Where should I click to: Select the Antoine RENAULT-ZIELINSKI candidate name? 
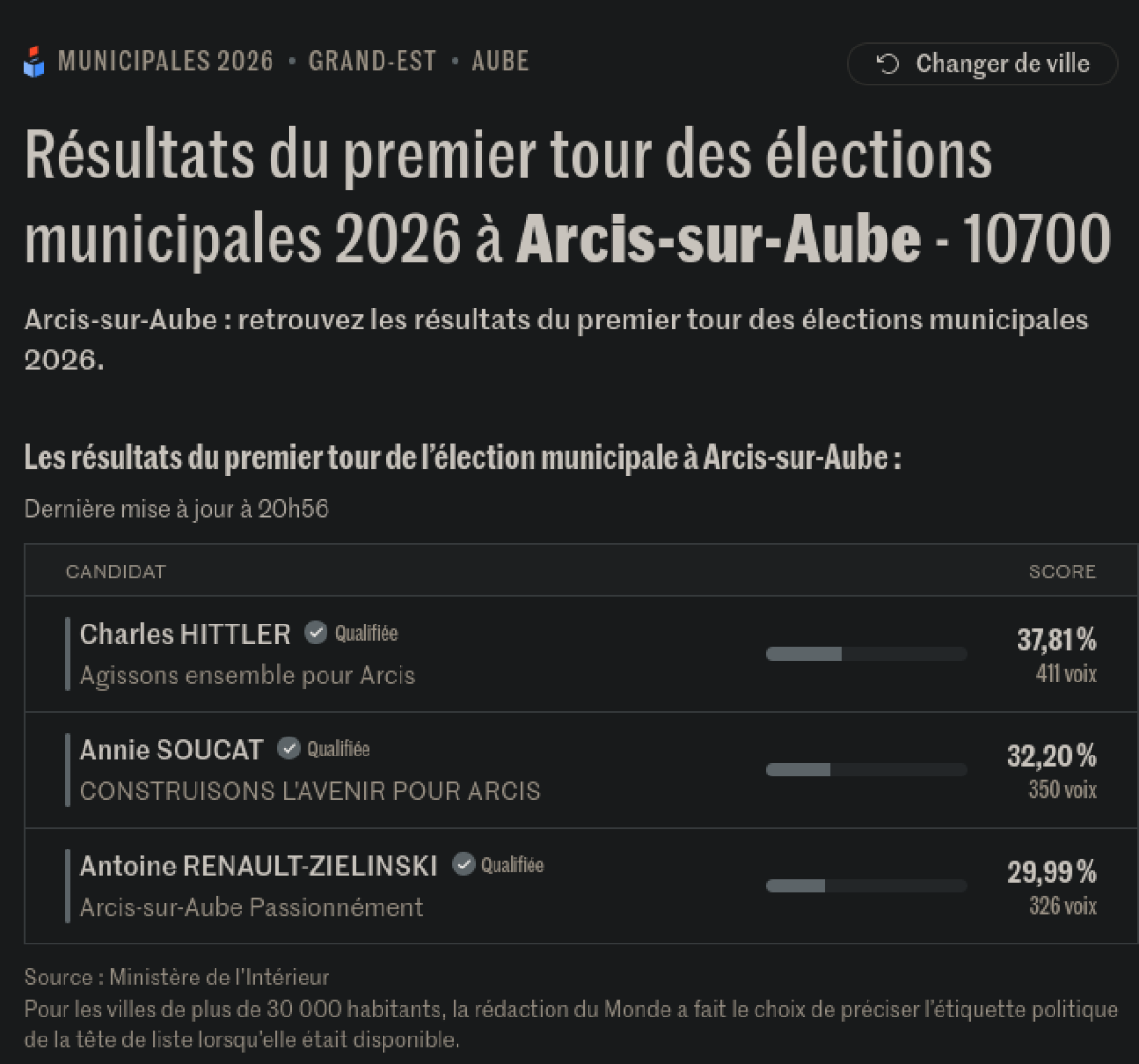point(258,866)
